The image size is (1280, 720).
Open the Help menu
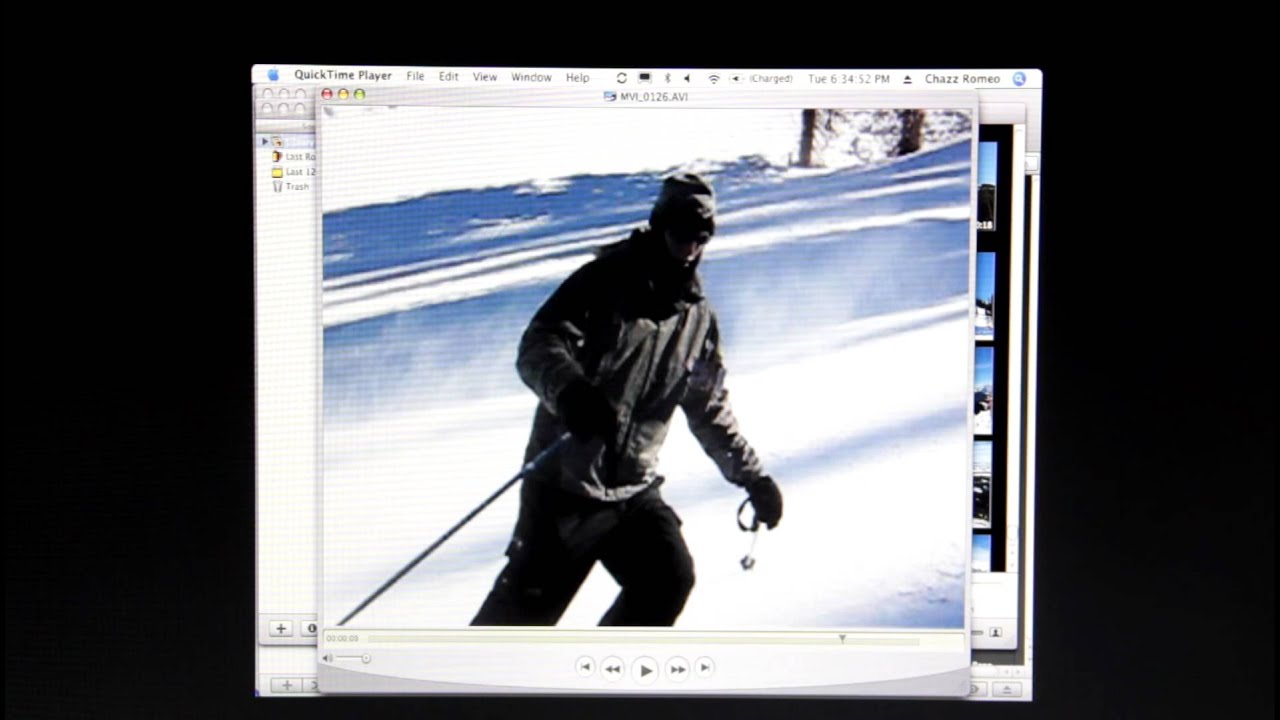coord(577,77)
